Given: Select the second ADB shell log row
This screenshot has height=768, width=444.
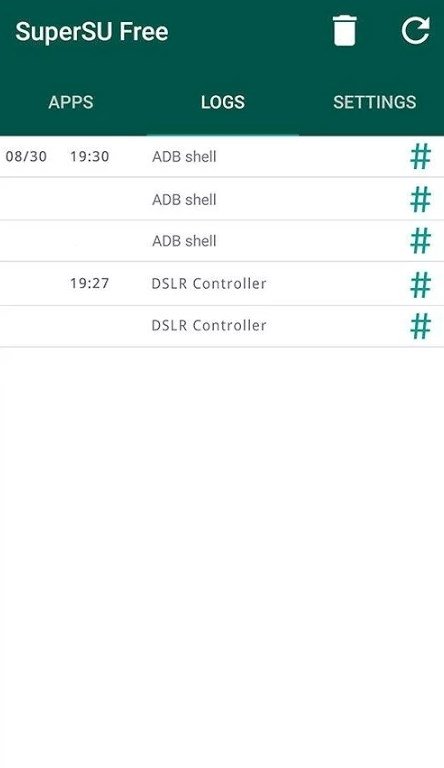Looking at the screenshot, I should pos(222,199).
